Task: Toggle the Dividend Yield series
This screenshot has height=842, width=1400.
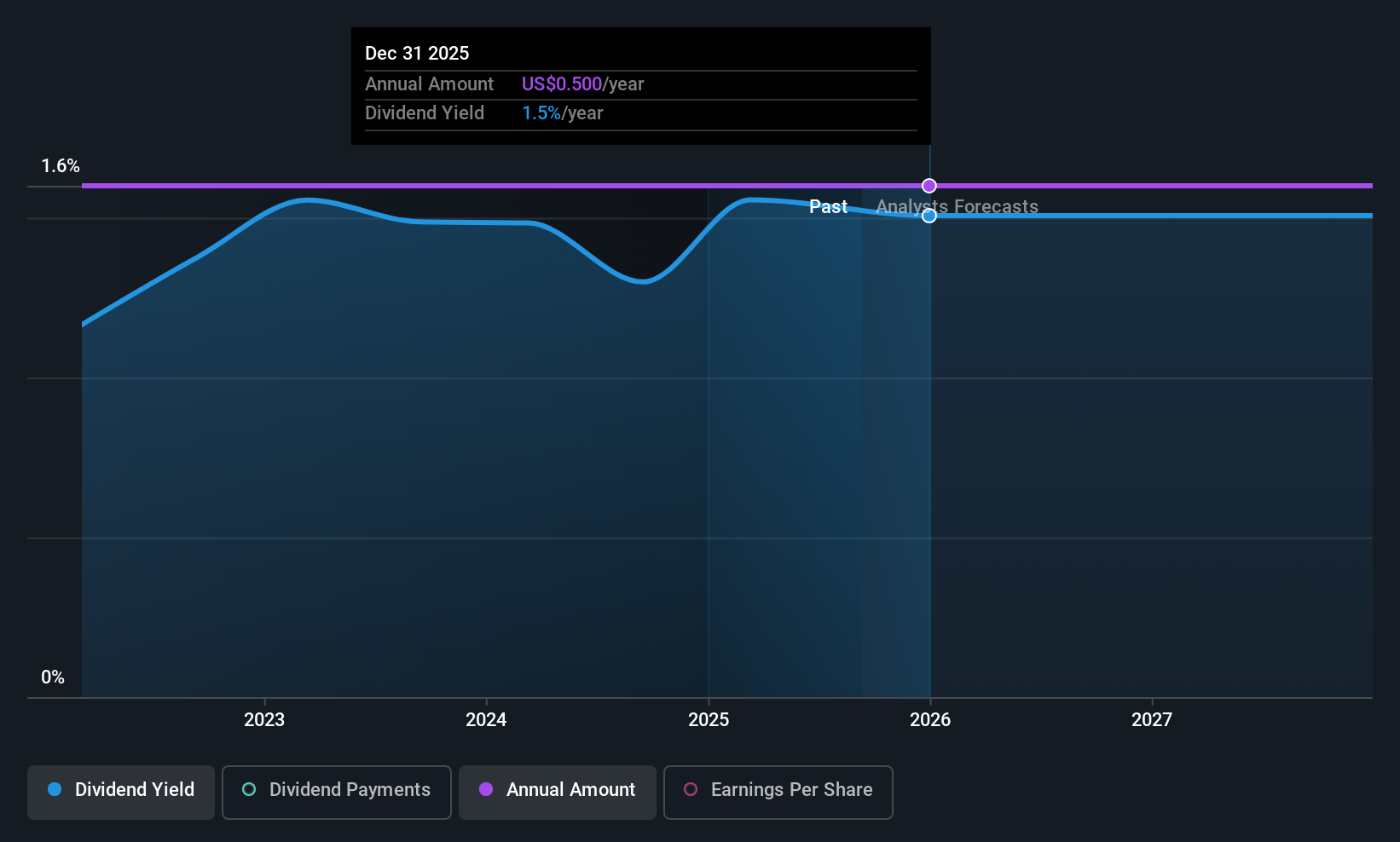Action: coord(121,793)
